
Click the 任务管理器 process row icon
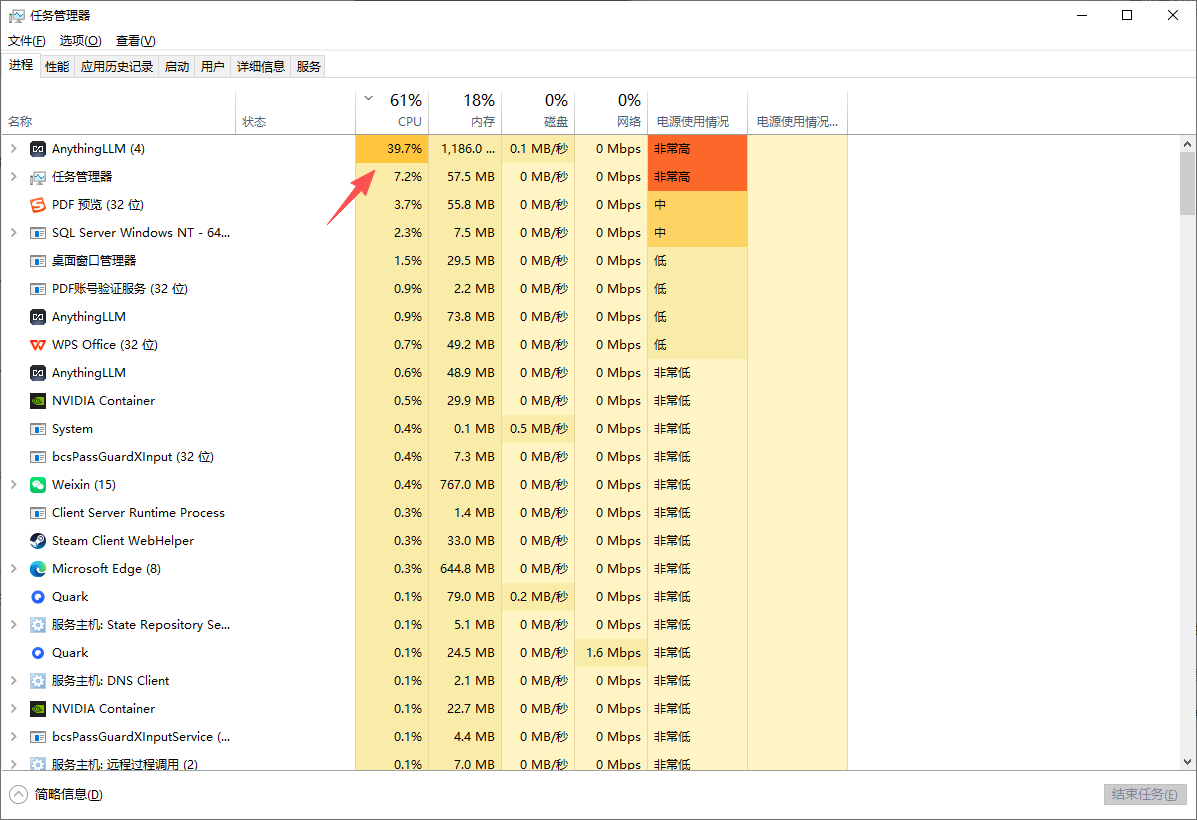click(37, 177)
